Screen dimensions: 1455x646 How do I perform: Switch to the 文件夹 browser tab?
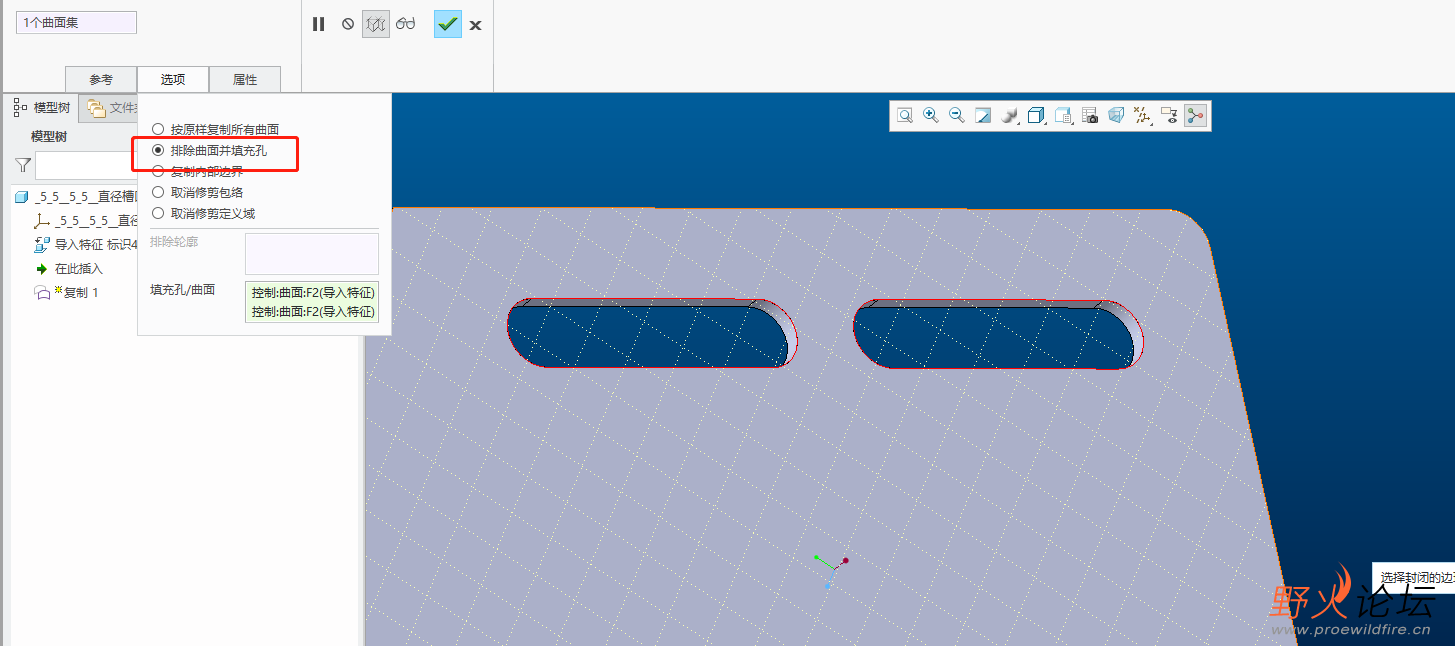click(x=108, y=108)
